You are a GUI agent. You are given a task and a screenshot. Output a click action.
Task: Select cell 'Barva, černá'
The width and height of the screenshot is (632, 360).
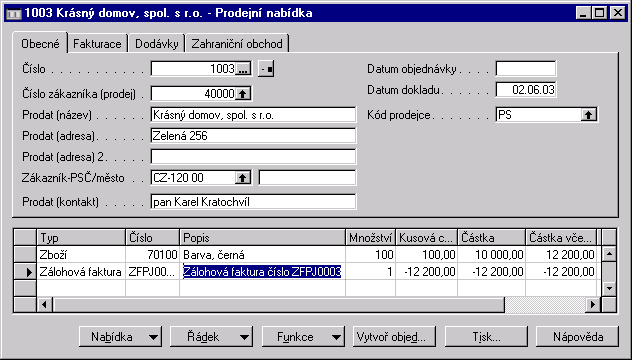pos(262,255)
